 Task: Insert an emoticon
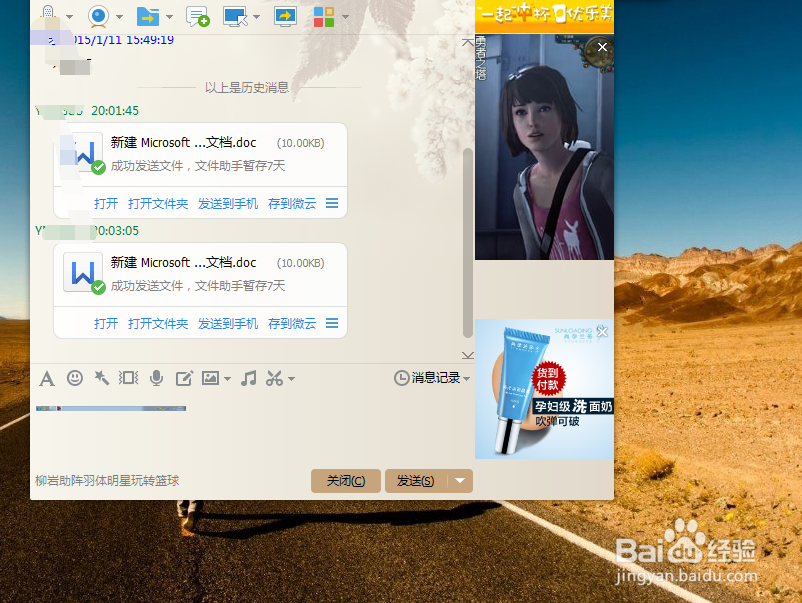[x=75, y=378]
